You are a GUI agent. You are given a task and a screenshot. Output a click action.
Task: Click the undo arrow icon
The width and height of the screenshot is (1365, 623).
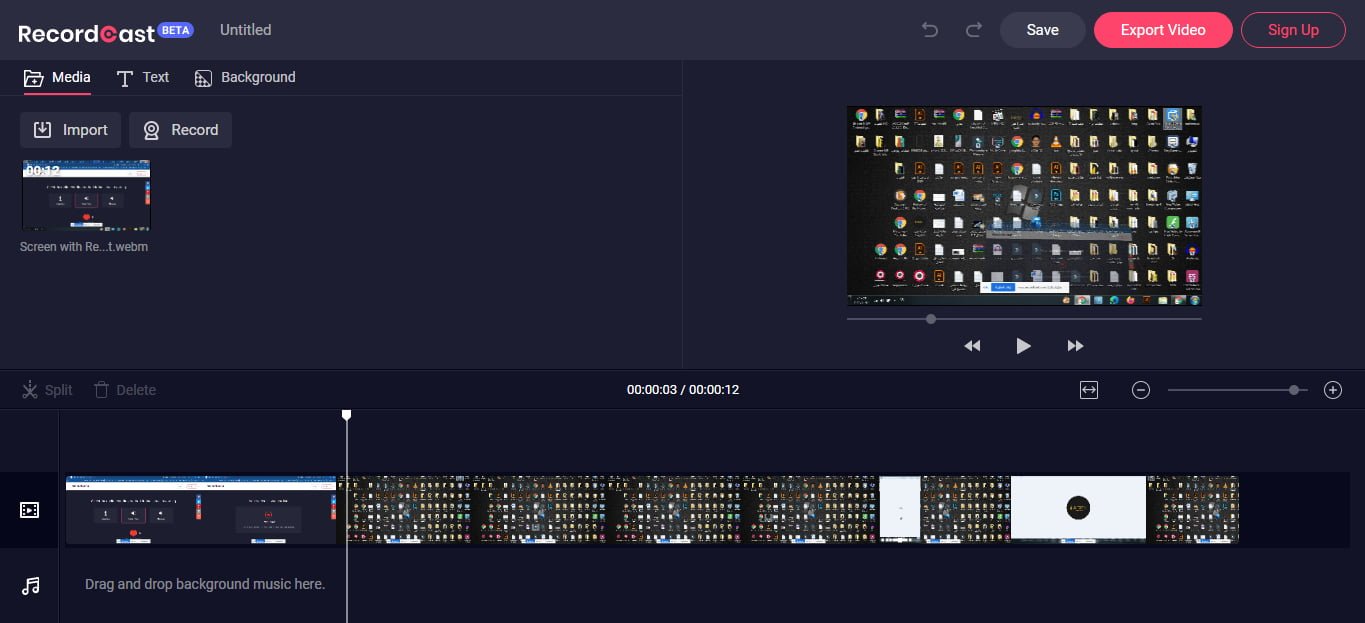coord(930,30)
